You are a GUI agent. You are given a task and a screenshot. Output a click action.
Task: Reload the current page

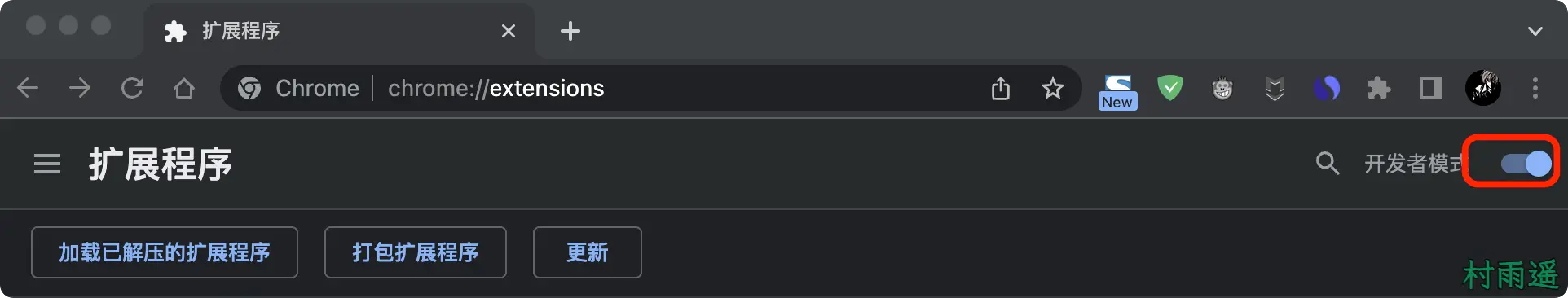coord(132,88)
